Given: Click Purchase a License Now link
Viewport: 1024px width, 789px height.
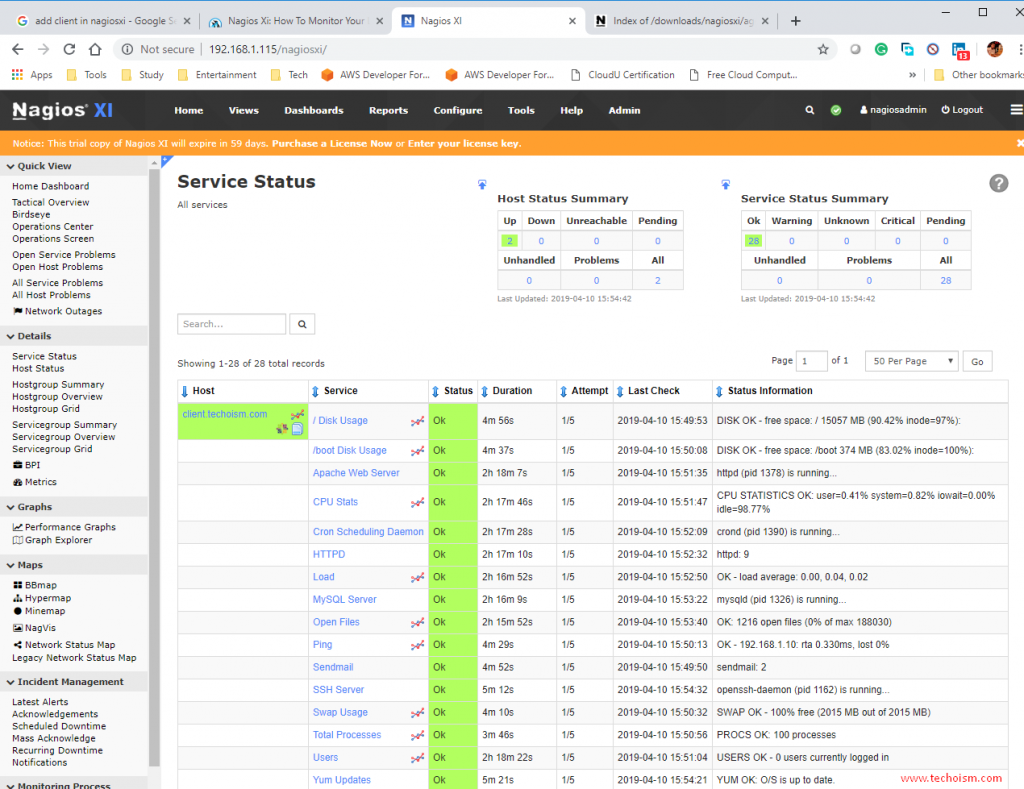Looking at the screenshot, I should pyautogui.click(x=332, y=144).
